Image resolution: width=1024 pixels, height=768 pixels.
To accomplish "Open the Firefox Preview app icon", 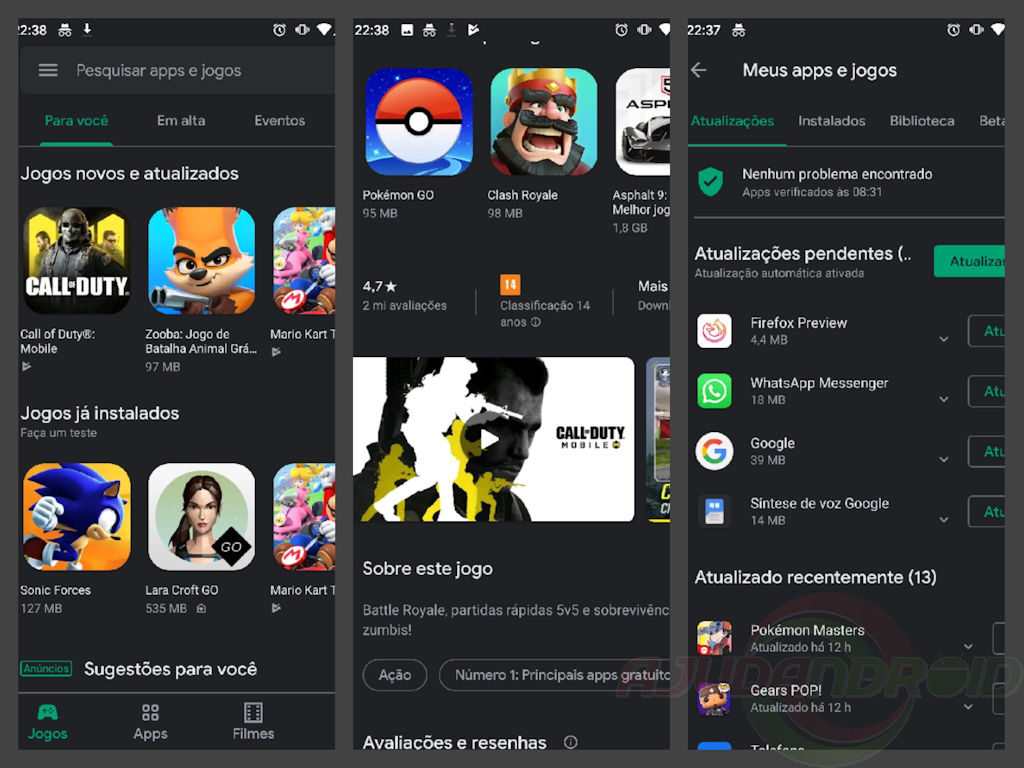I will tap(714, 330).
